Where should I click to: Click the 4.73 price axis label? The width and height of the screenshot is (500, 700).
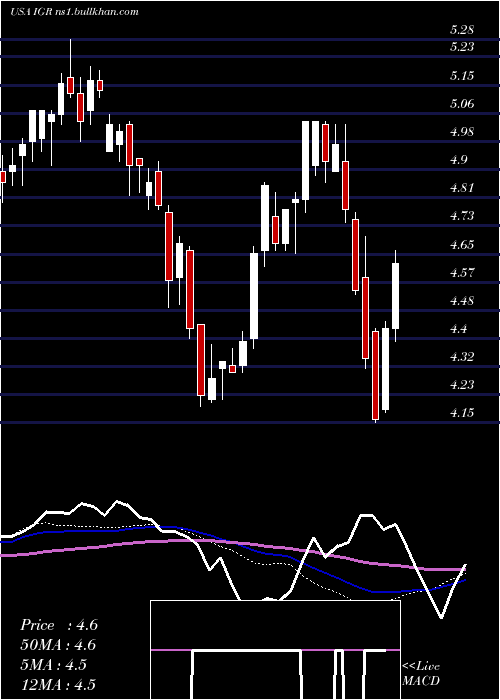(461, 217)
